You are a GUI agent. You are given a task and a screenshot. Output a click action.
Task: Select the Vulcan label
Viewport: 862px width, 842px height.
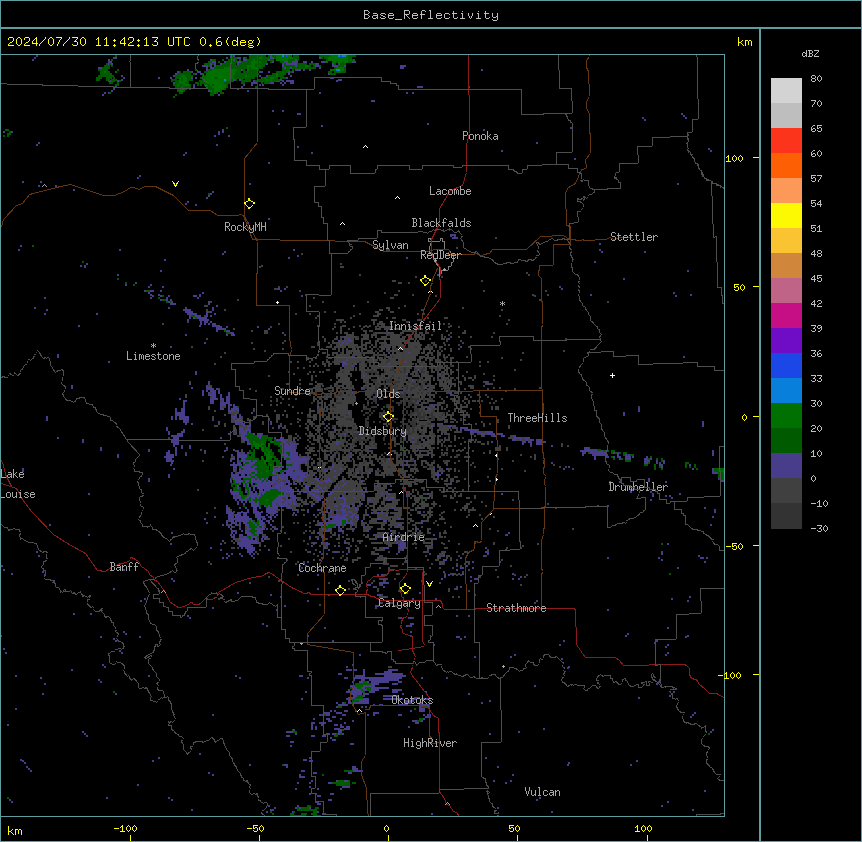point(542,792)
